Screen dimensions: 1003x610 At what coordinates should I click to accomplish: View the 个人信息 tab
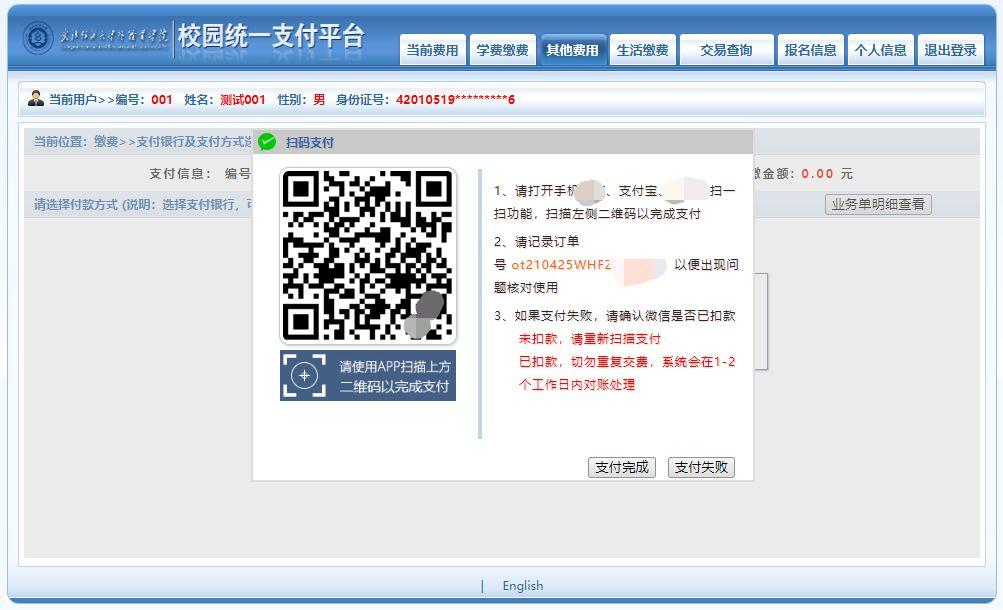click(x=881, y=50)
